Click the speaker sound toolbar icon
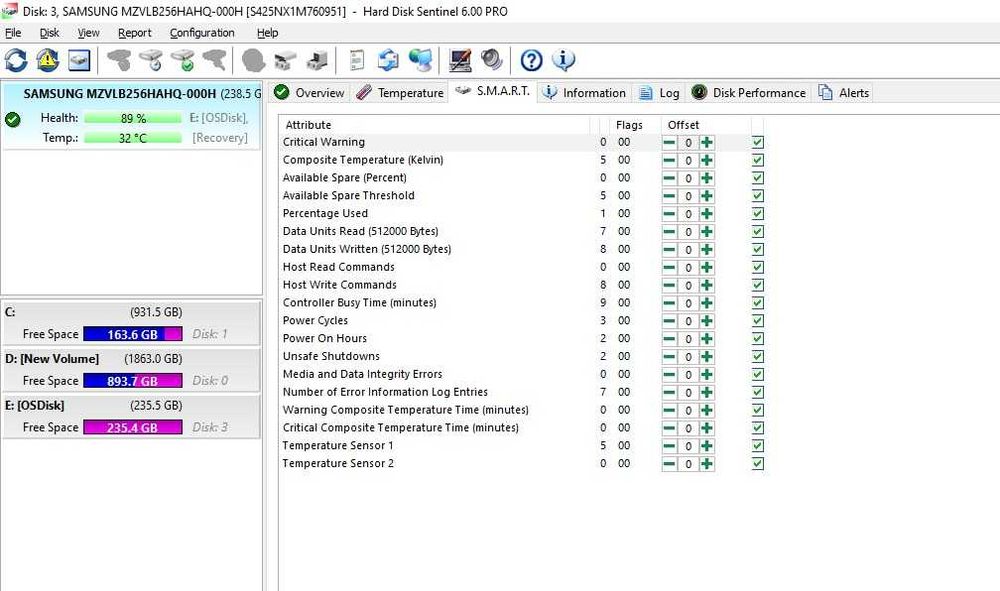1000x591 pixels. click(x=492, y=61)
